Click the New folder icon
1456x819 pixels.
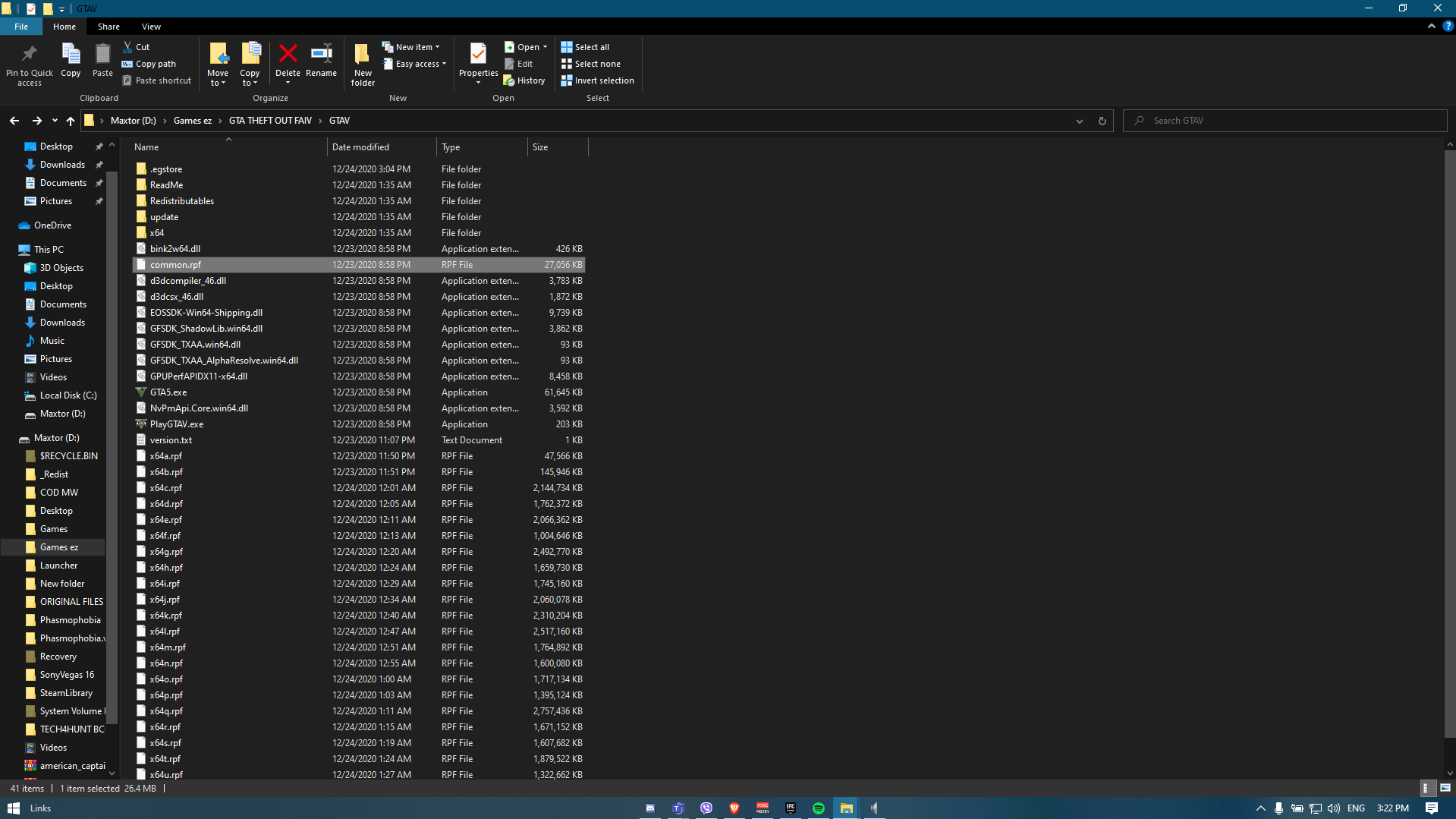click(x=363, y=55)
